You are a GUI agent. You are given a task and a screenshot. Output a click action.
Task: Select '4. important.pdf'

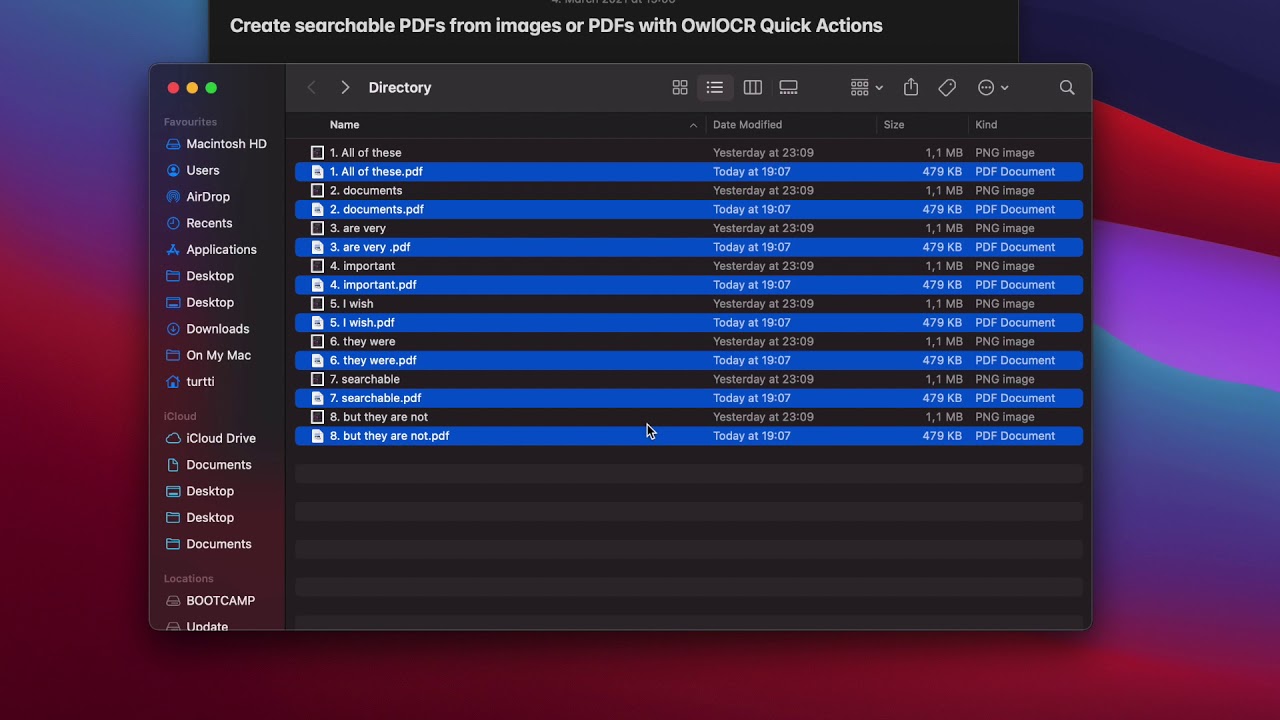point(689,285)
